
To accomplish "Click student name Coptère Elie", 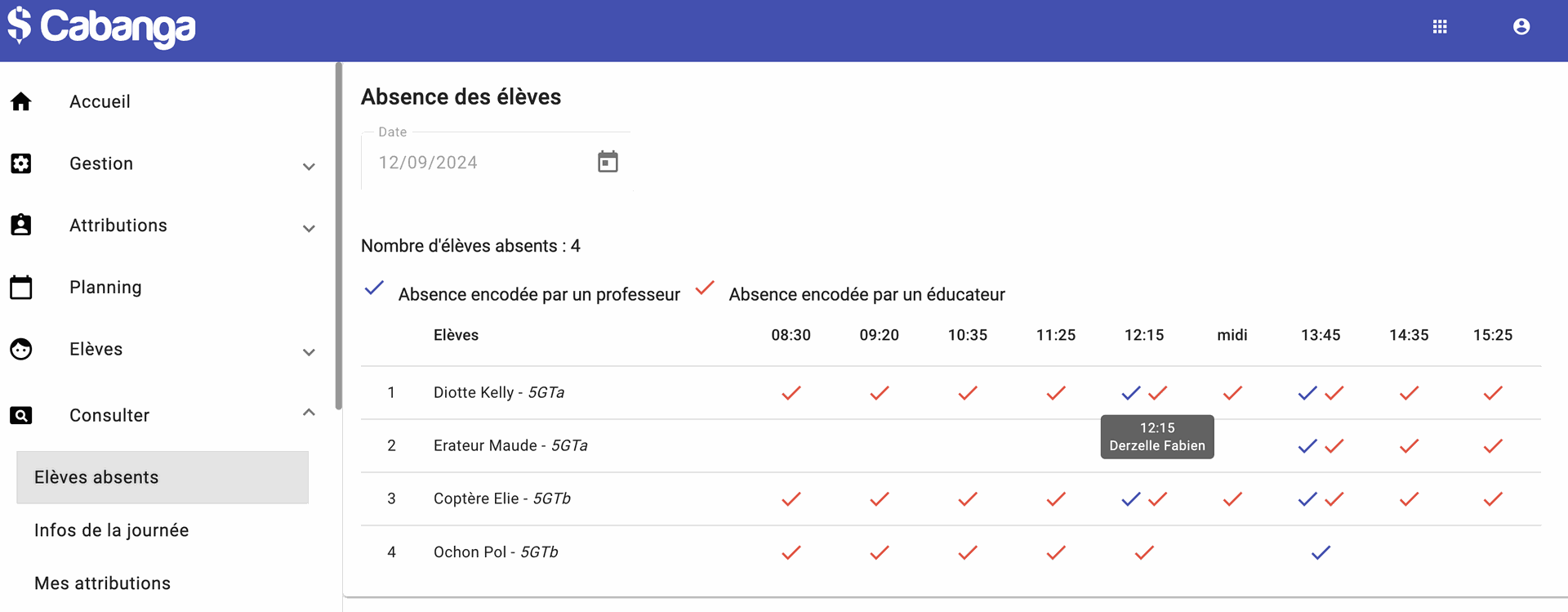I will click(476, 498).
